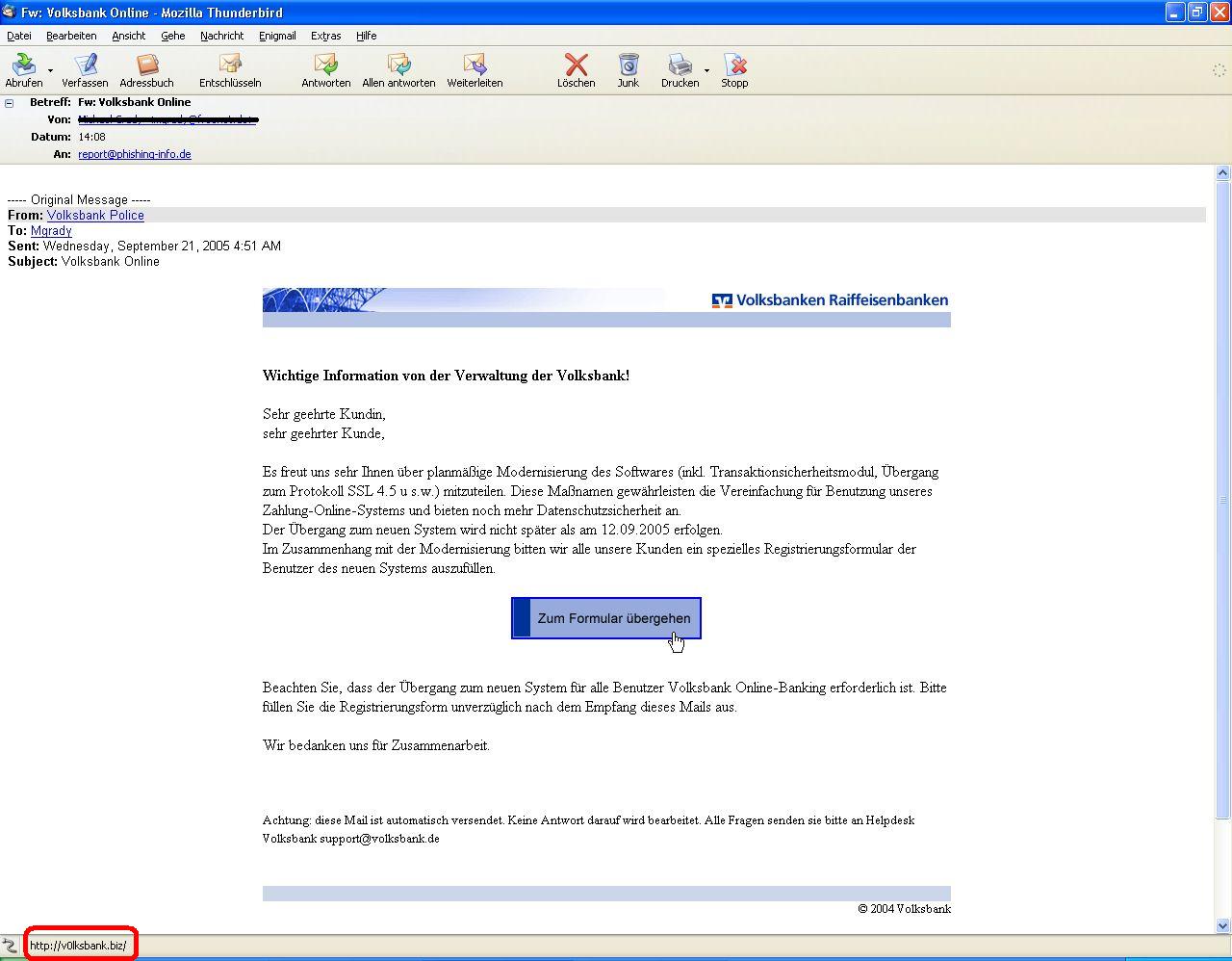Click the activity throbber icon
Screen dimensions: 1232x961
tap(1219, 69)
